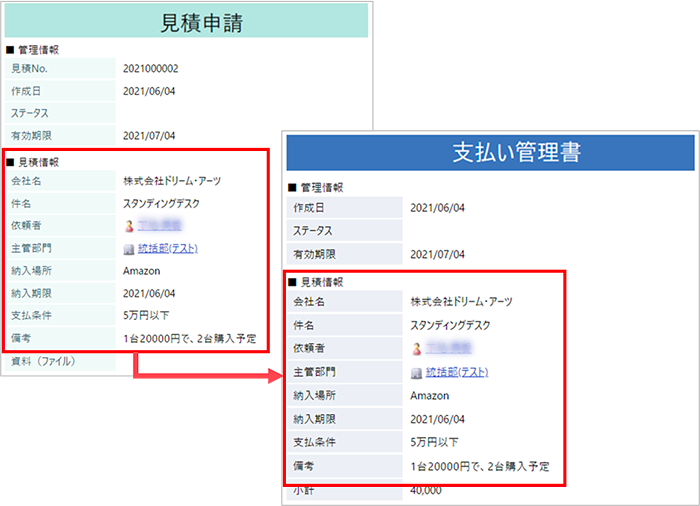Click the 会社名 value 株式会社ドリーム・アーツ in 支払い管理書
The width and height of the screenshot is (700, 506).
pyautogui.click(x=462, y=302)
